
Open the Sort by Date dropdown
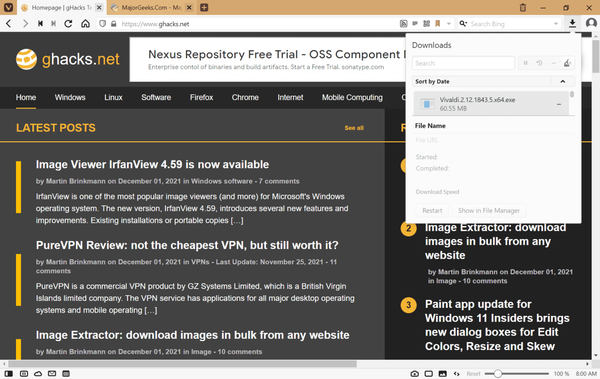tap(481, 82)
